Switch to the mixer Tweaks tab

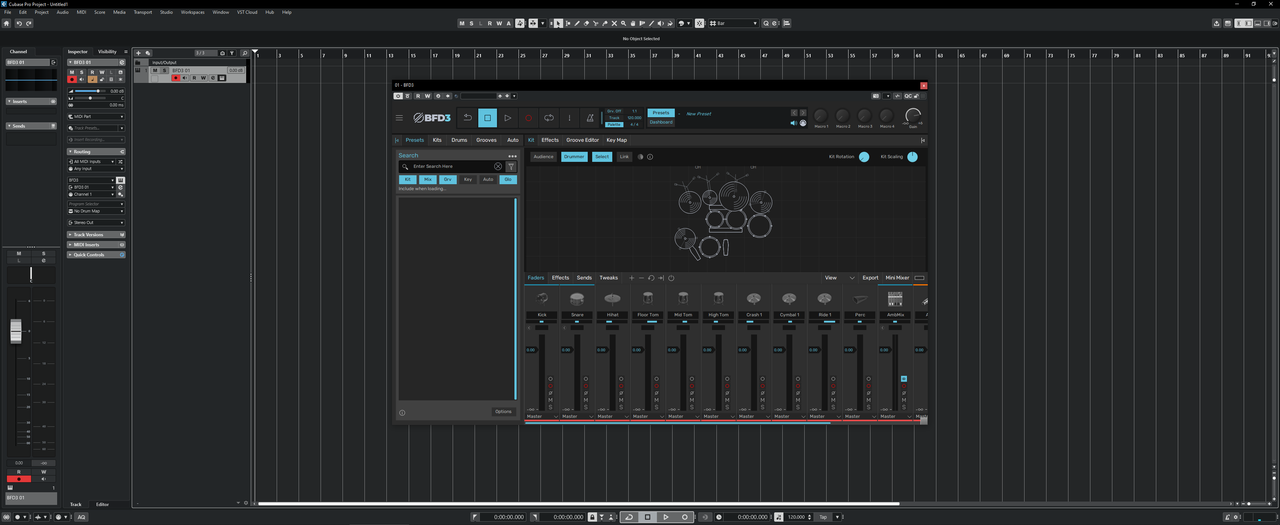[x=609, y=278]
